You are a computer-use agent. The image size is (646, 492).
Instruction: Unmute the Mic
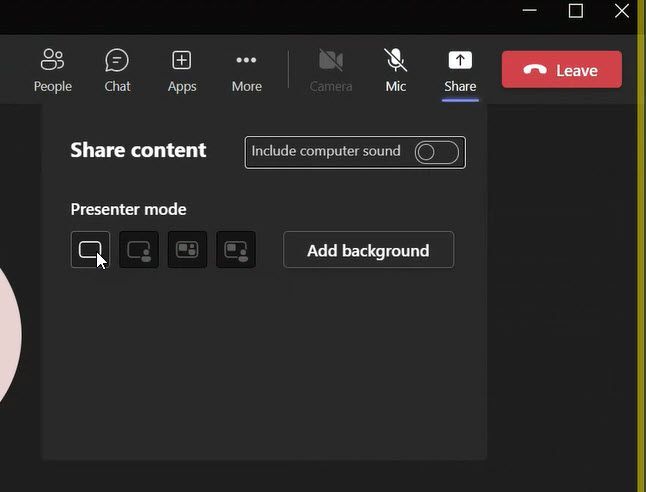pos(396,70)
